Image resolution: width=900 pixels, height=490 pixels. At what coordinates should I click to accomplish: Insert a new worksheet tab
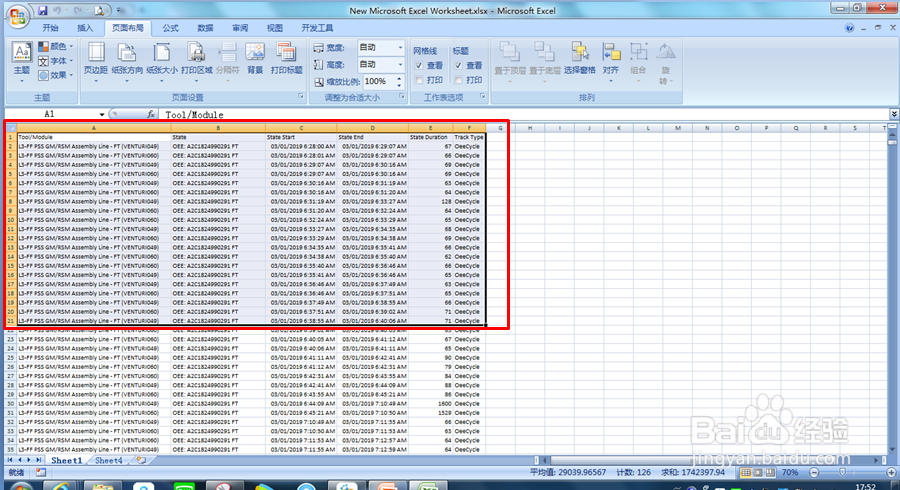click(141, 460)
